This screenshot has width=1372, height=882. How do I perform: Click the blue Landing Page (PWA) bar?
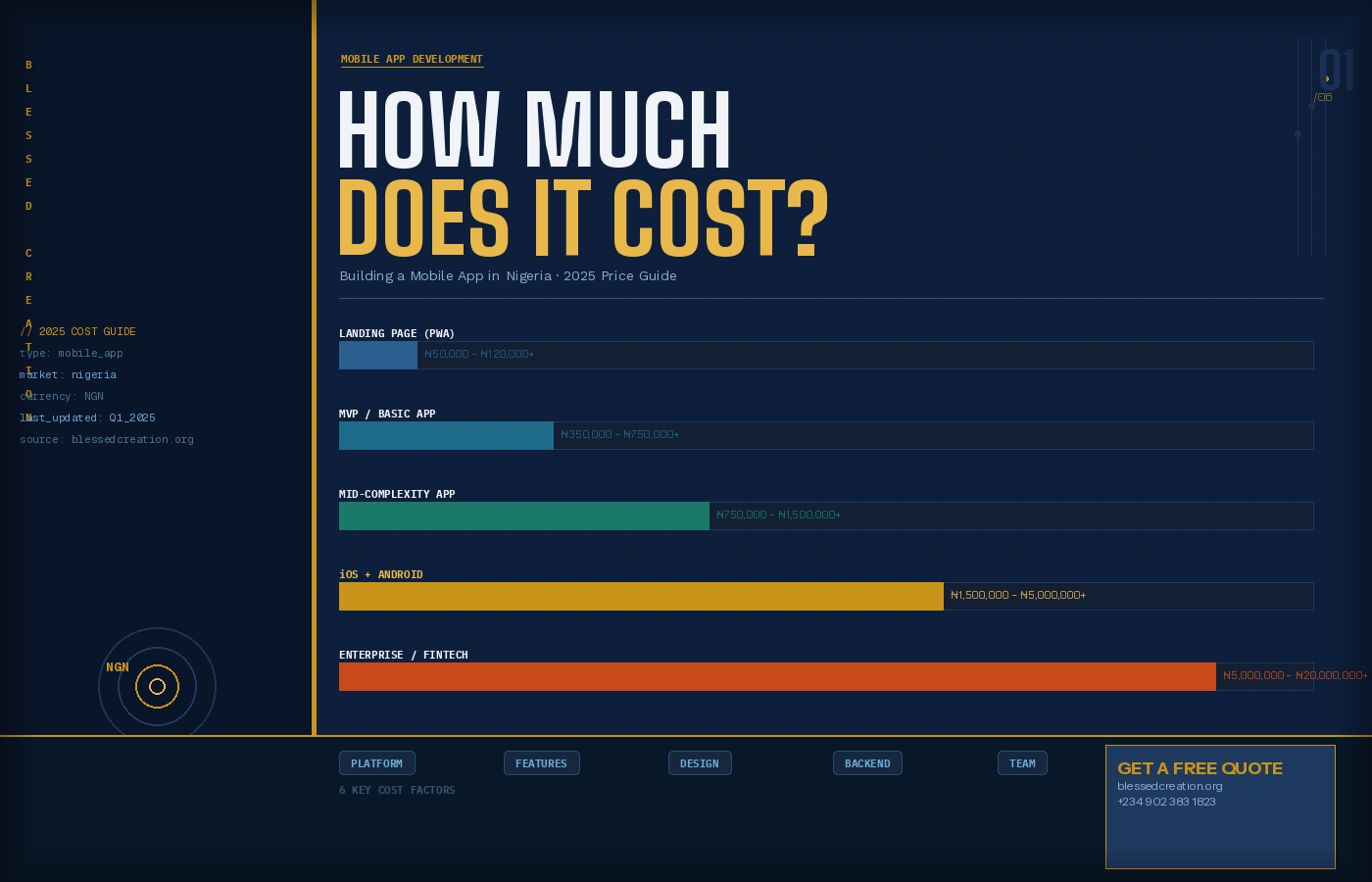[x=378, y=355]
